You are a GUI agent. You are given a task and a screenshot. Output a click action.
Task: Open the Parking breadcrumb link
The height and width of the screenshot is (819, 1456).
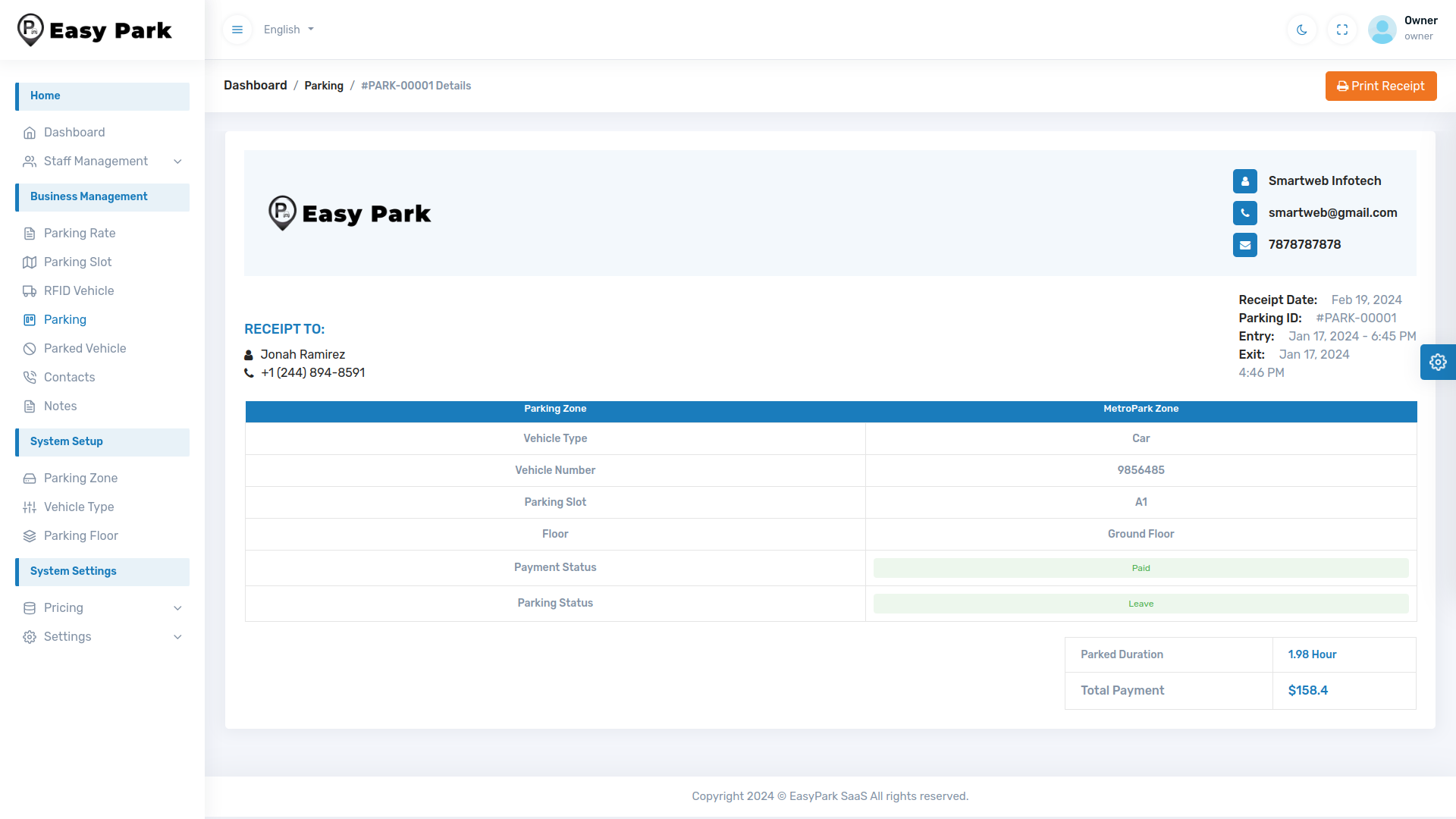323,85
